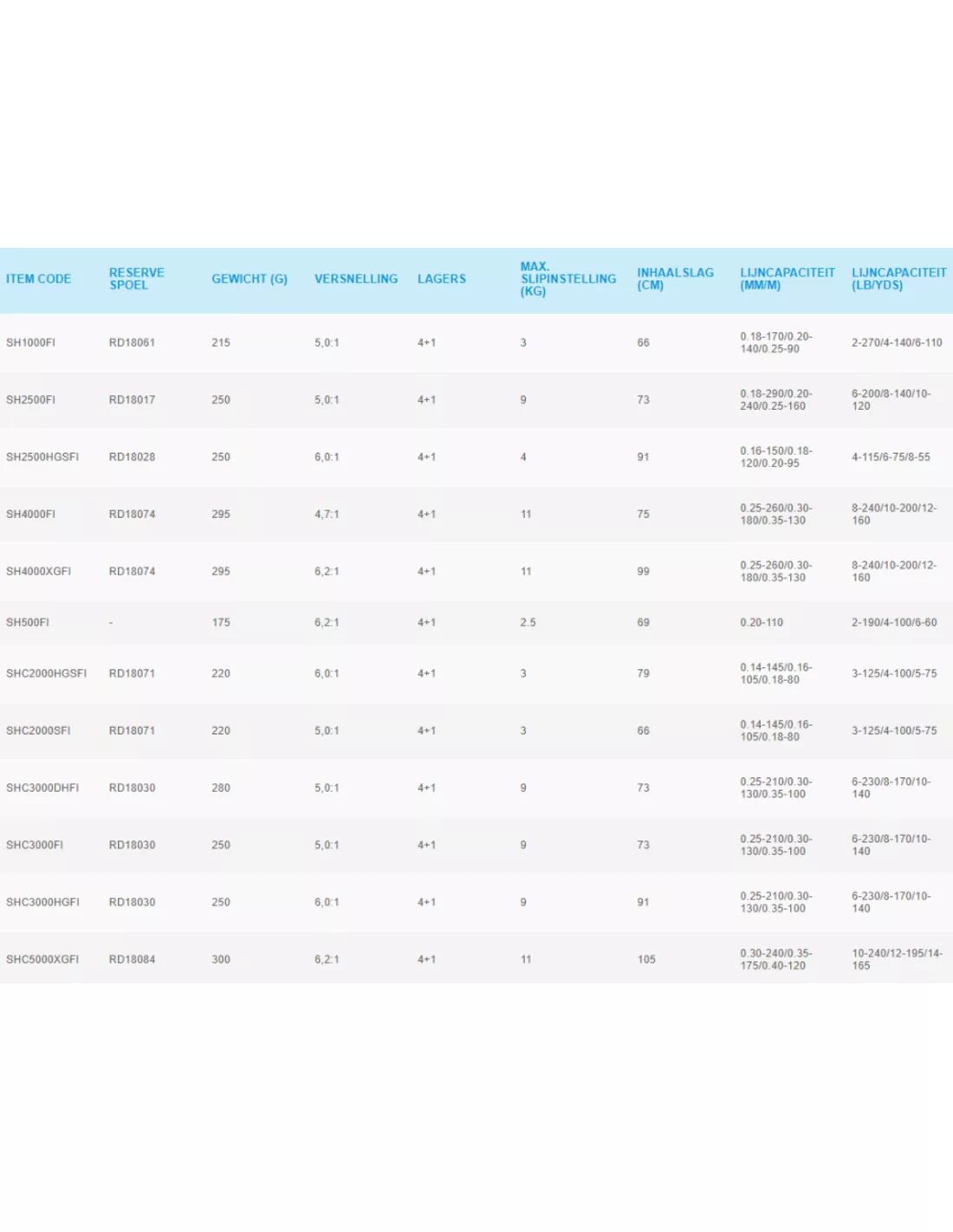This screenshot has width=953, height=1232.
Task: Select the GEWICHT (G) column header
Action: [x=250, y=279]
